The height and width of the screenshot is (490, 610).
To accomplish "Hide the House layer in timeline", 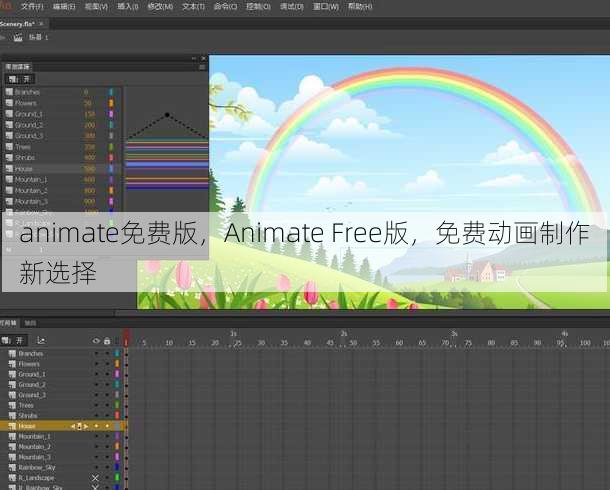I will point(96,426).
